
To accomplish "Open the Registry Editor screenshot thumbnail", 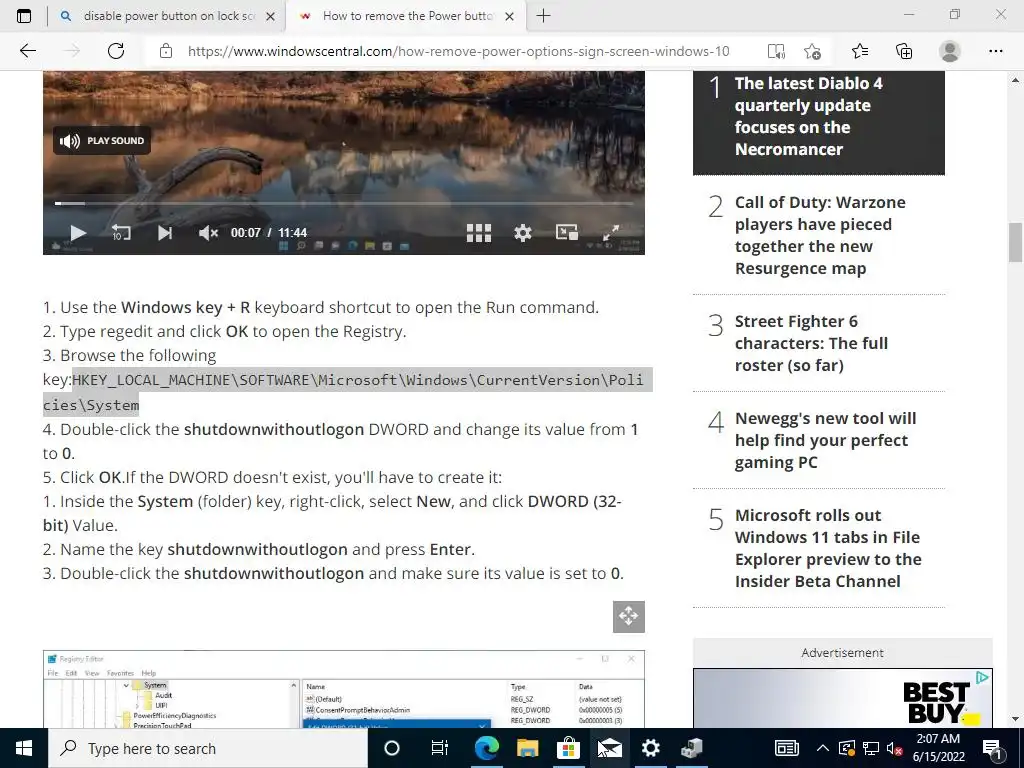I will (x=344, y=689).
